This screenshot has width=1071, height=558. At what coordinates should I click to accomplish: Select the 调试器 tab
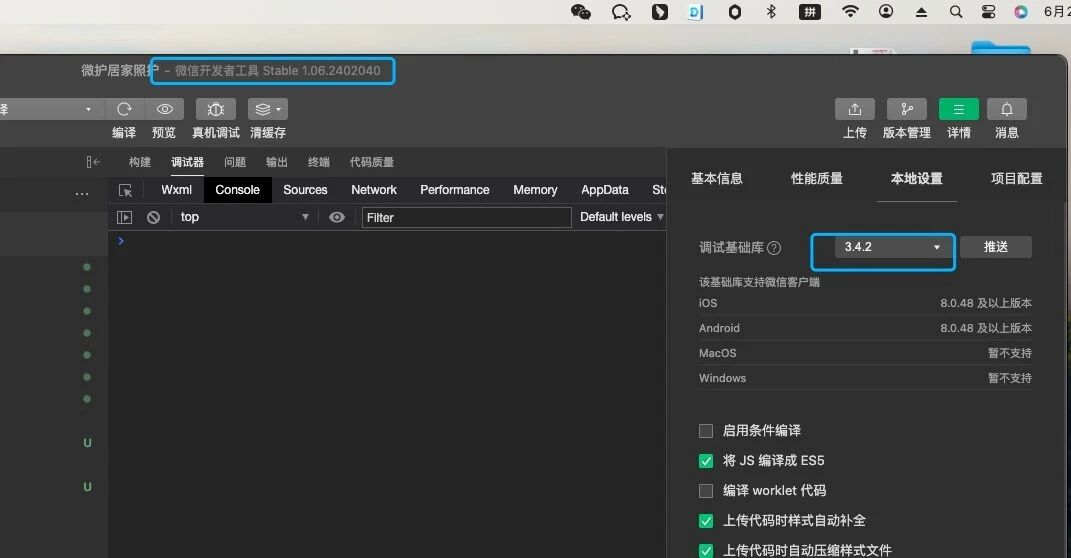pyautogui.click(x=187, y=162)
